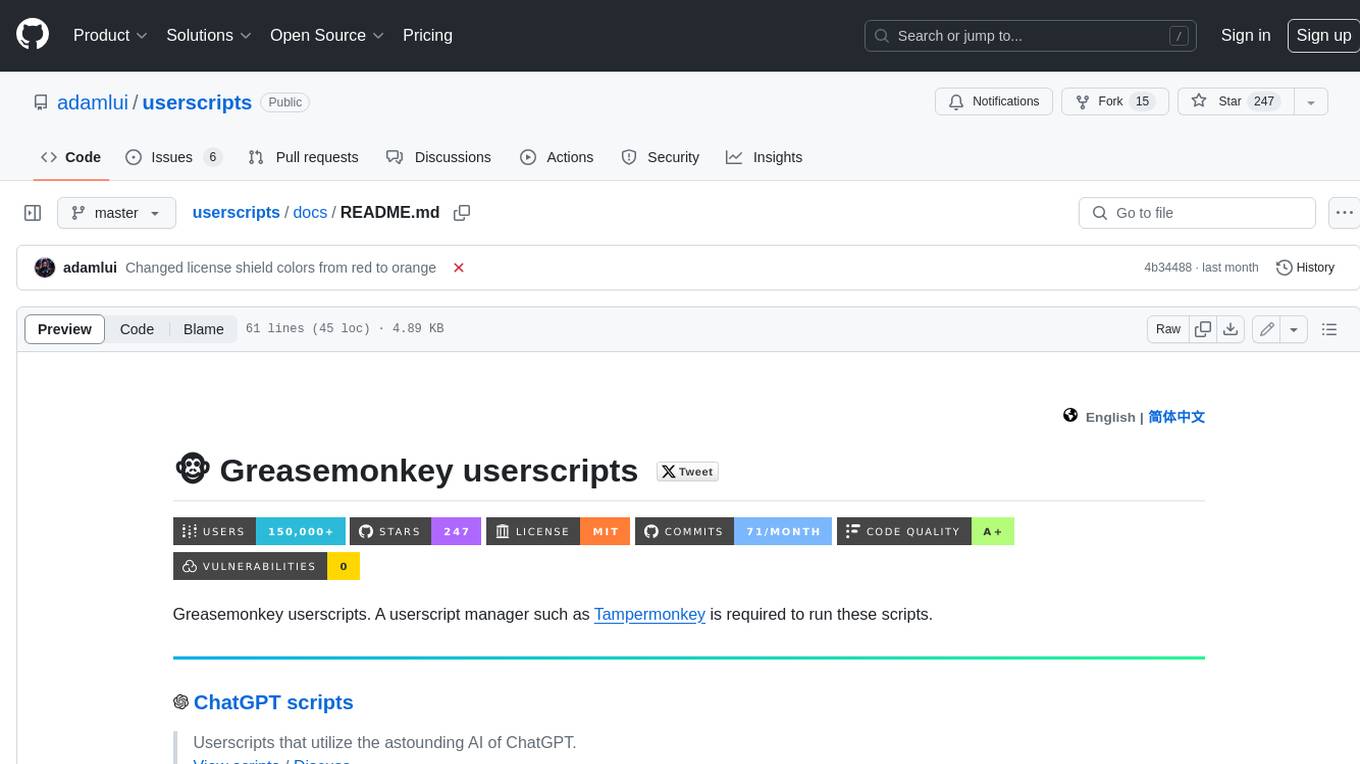Show the failed checks status icon
1360x764 pixels.
(x=459, y=268)
